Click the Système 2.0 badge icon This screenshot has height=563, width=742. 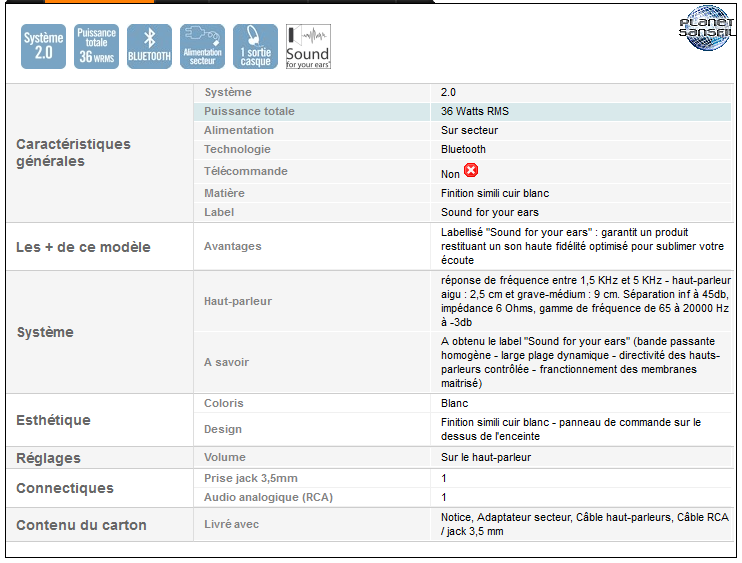(44, 46)
